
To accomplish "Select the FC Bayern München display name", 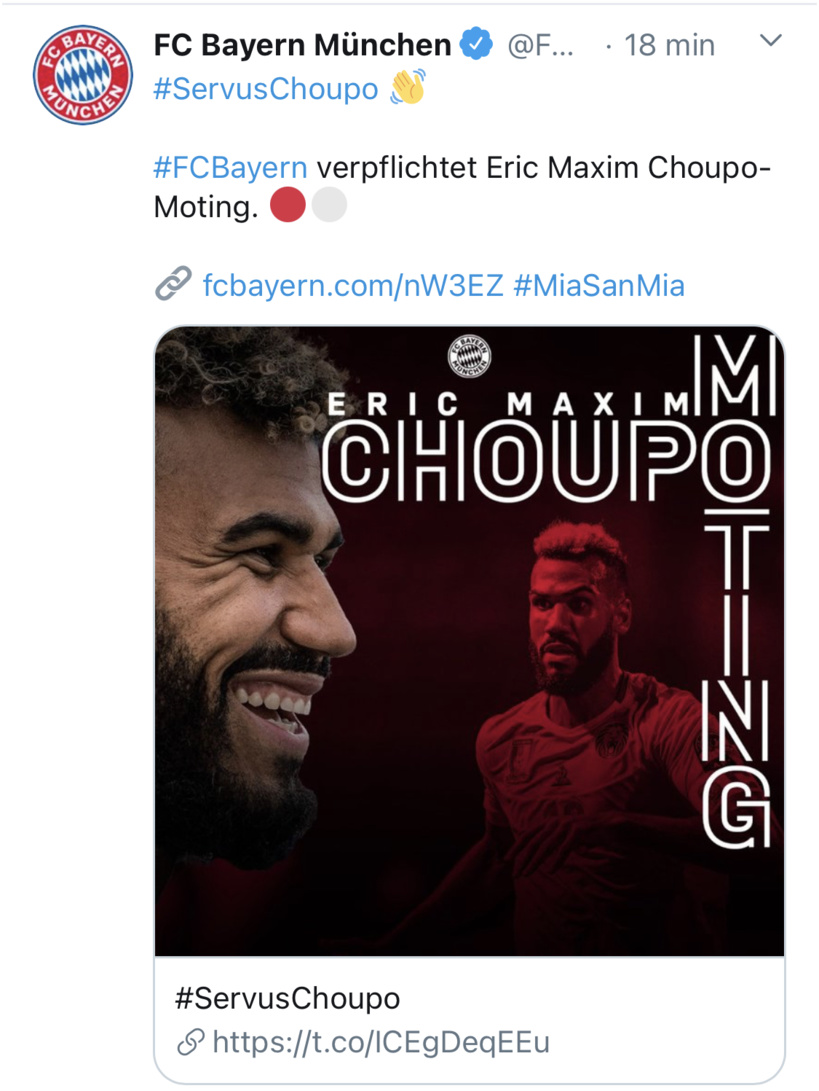I will point(298,44).
